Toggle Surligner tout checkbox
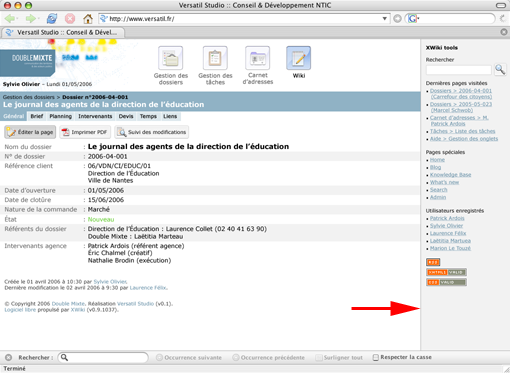The width and height of the screenshot is (510, 373). pyautogui.click(x=319, y=357)
